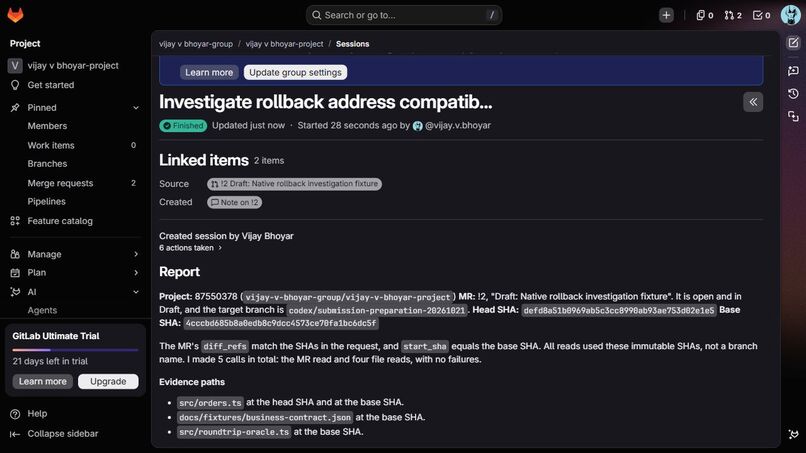Click Learn more in the banner
Image resolution: width=806 pixels, height=453 pixels.
click(x=209, y=73)
